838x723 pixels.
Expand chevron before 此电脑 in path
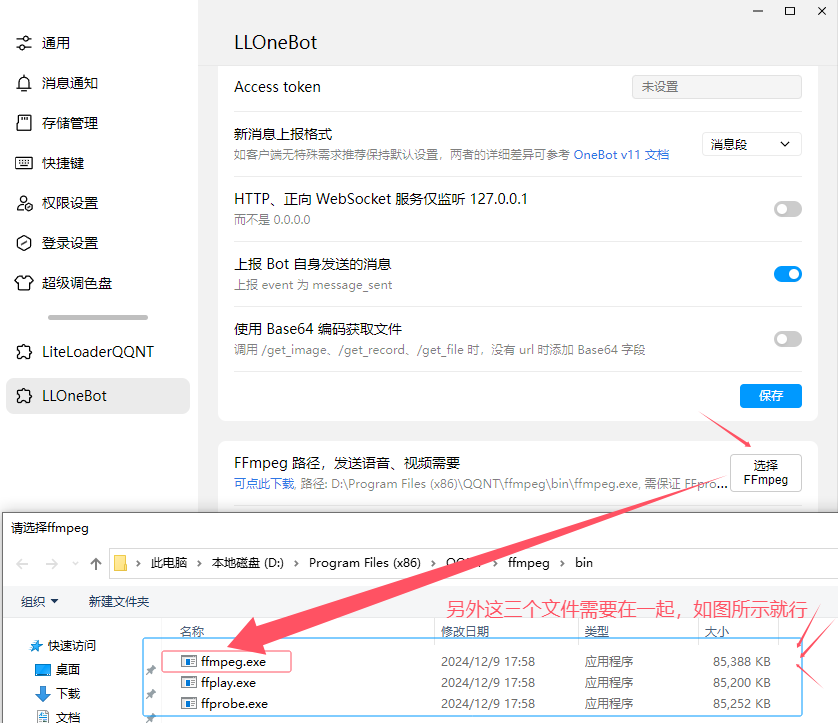pos(138,563)
